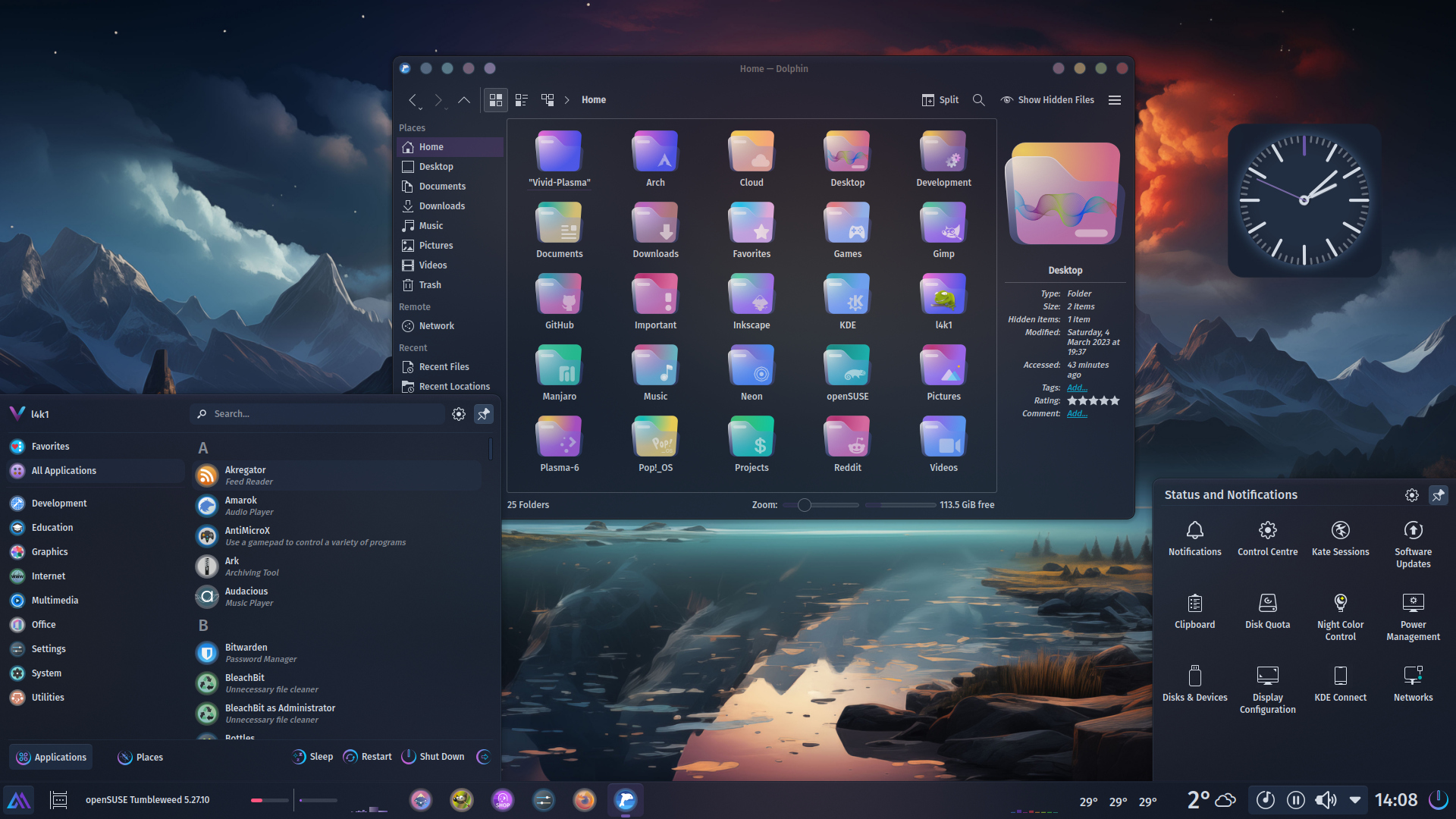Image resolution: width=1456 pixels, height=819 pixels.
Task: Open the Pop!_OS folder
Action: pyautogui.click(x=655, y=444)
